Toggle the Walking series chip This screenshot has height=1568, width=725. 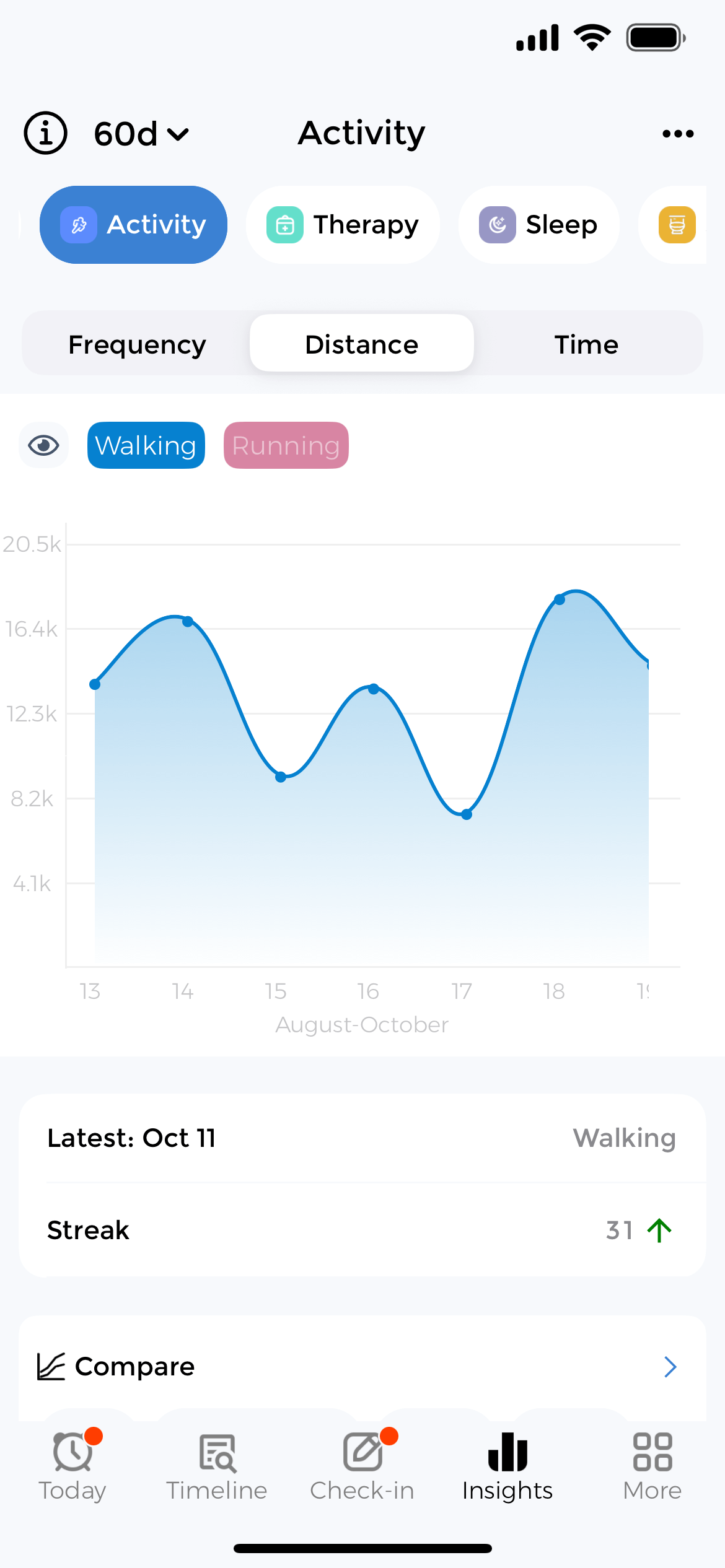click(146, 445)
